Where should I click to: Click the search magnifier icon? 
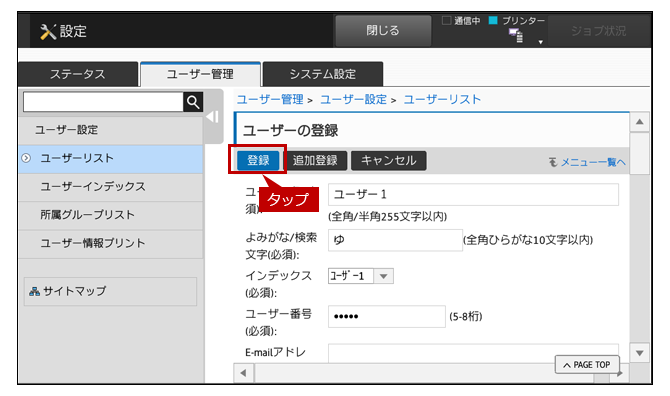pyautogui.click(x=193, y=102)
